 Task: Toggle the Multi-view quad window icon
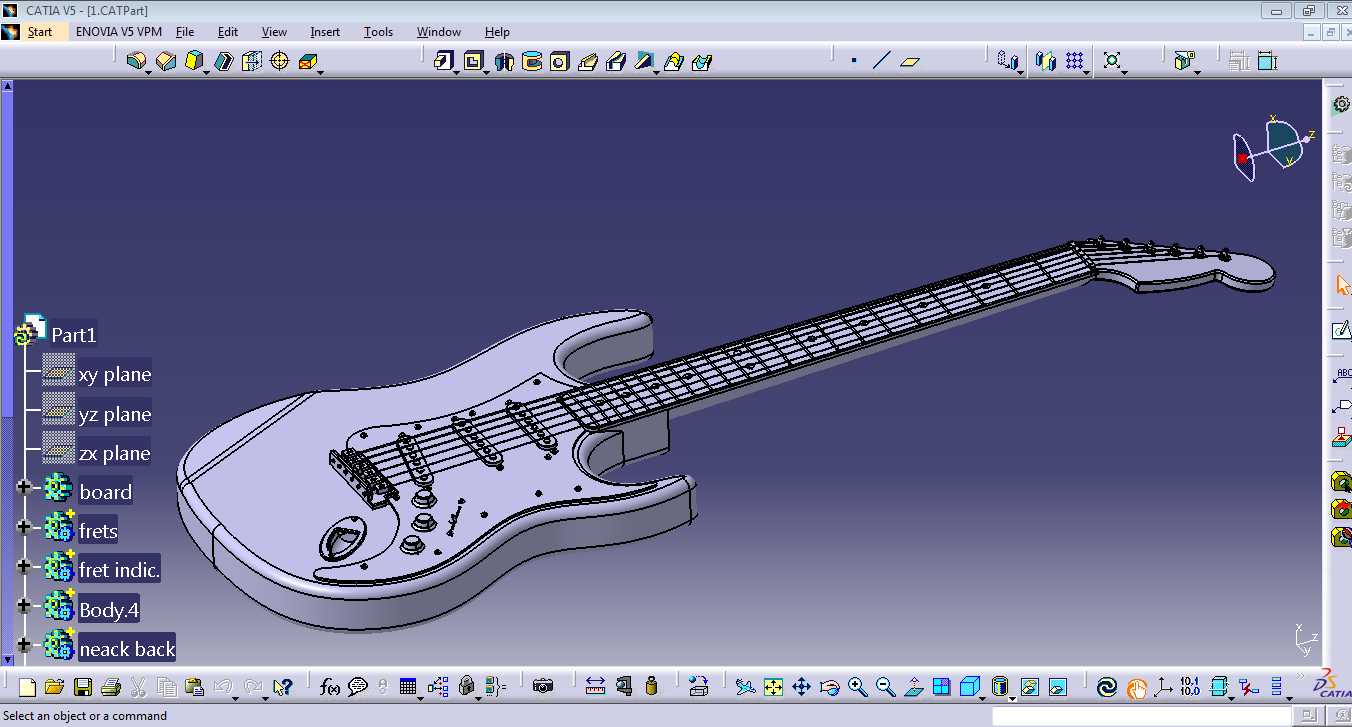tap(941, 687)
